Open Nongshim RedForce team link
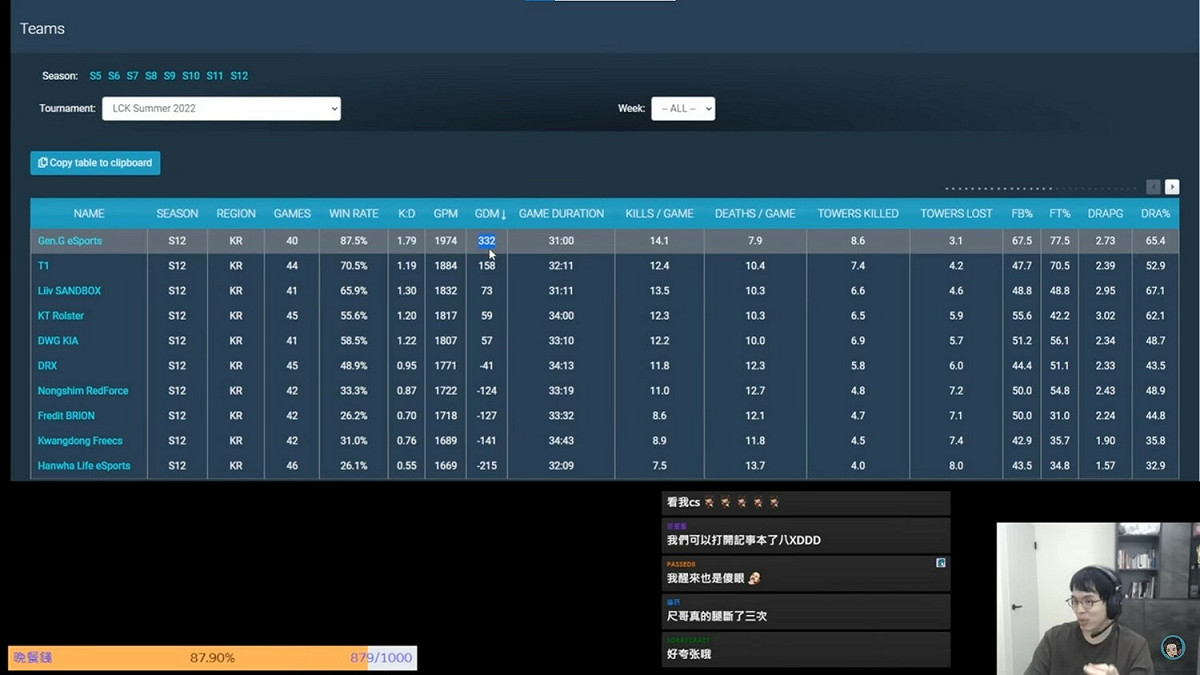Image resolution: width=1200 pixels, height=675 pixels. coord(83,391)
